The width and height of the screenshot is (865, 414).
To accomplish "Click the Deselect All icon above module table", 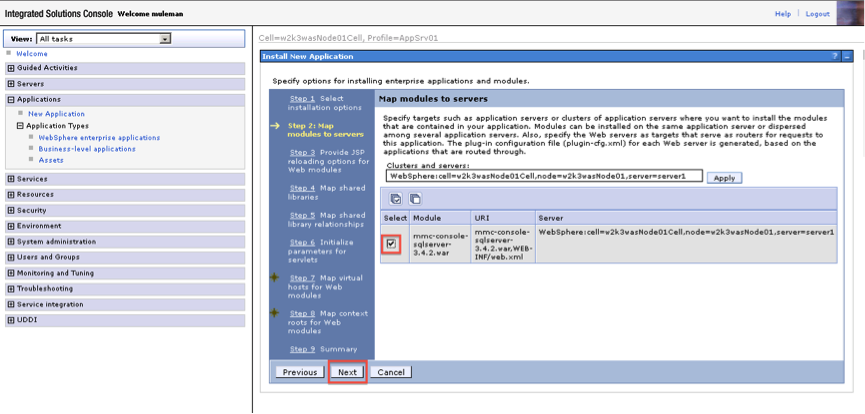I will (414, 199).
